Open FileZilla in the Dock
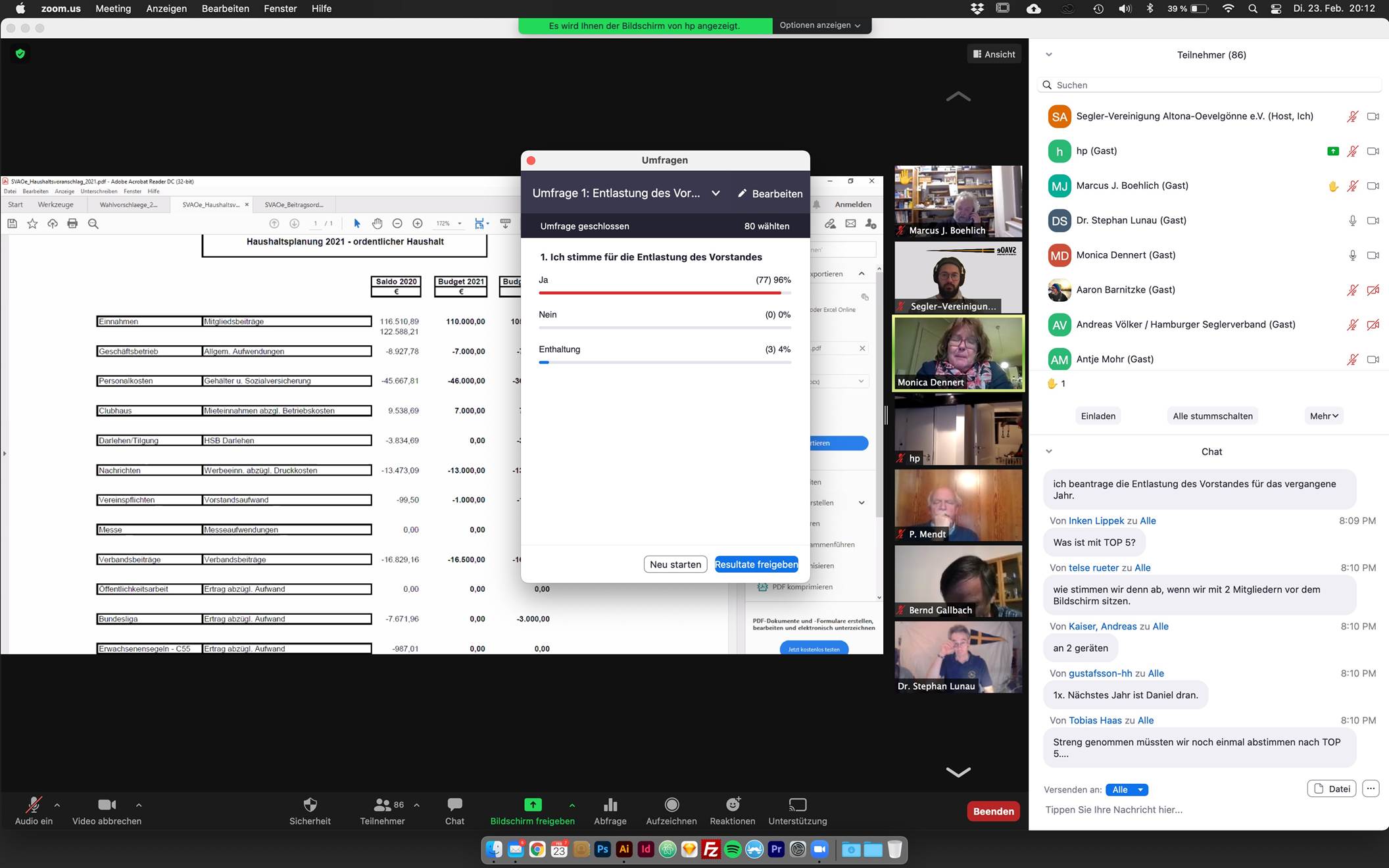 coord(711,850)
